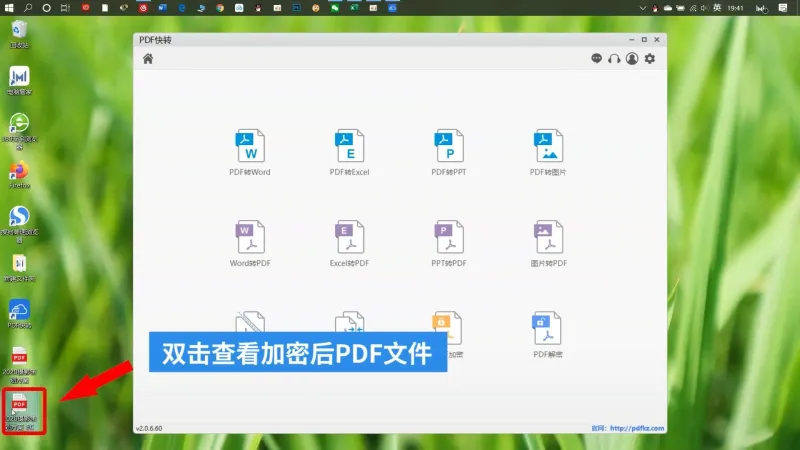
Task: Go to the home screen icon
Action: pos(148,59)
